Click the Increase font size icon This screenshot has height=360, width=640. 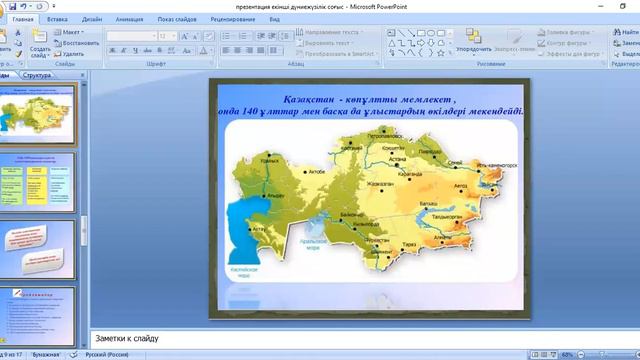click(184, 36)
